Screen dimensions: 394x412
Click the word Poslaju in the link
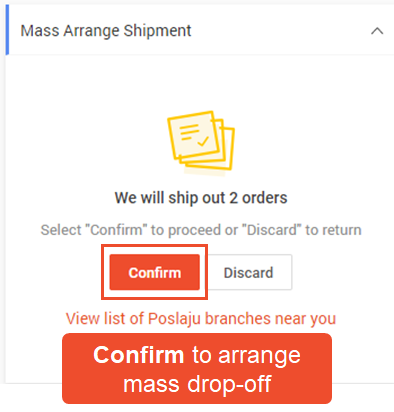[174, 319]
